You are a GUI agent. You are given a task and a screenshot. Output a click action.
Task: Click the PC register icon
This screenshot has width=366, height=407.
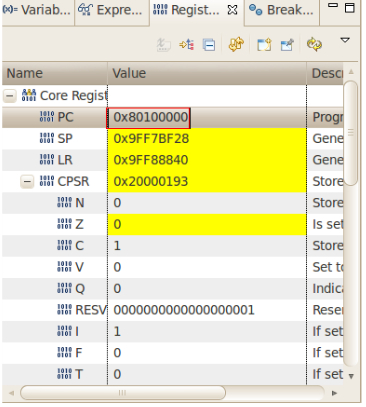47,117
